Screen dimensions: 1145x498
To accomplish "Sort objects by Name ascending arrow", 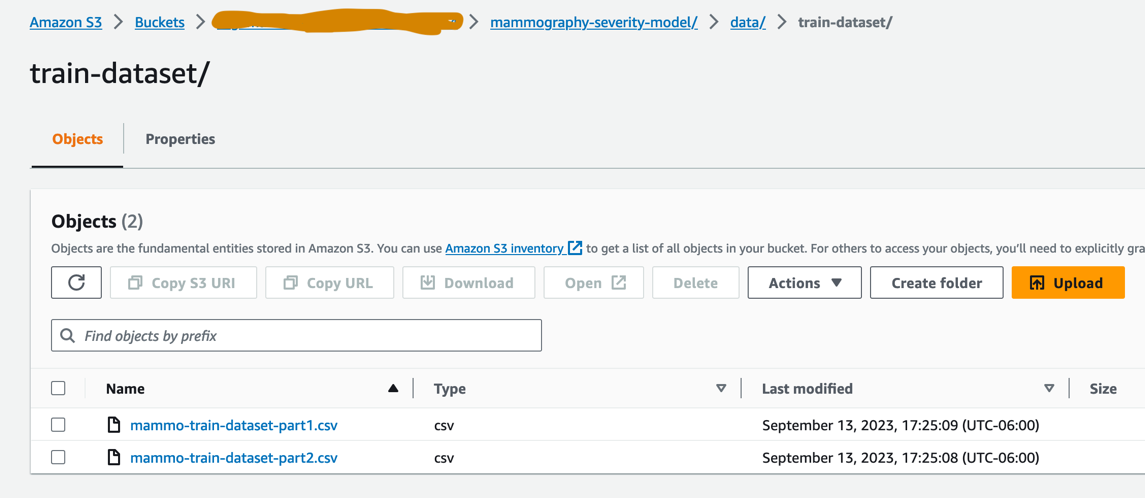I will coord(393,389).
